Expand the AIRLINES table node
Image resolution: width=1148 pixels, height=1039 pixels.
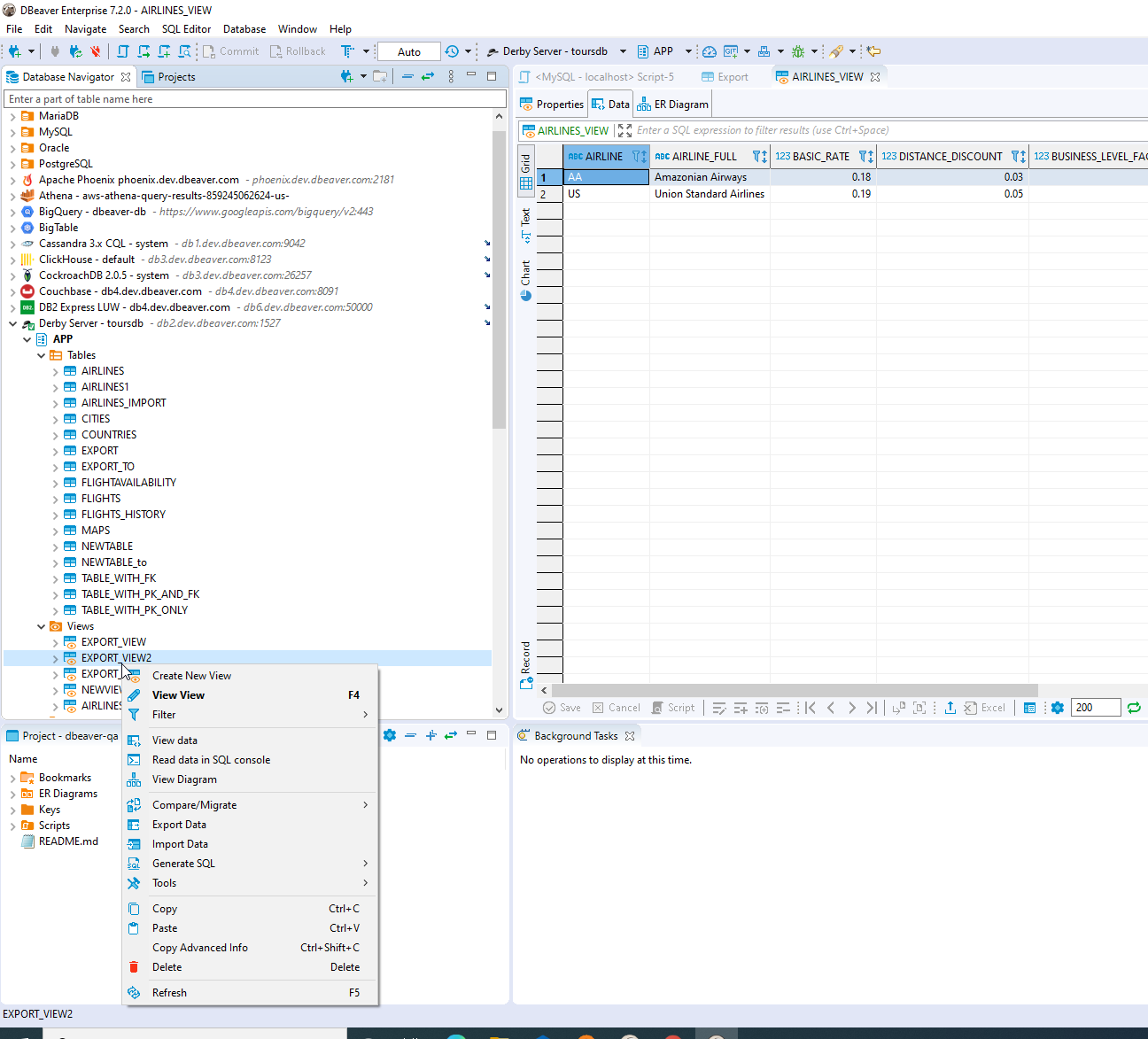coord(55,372)
